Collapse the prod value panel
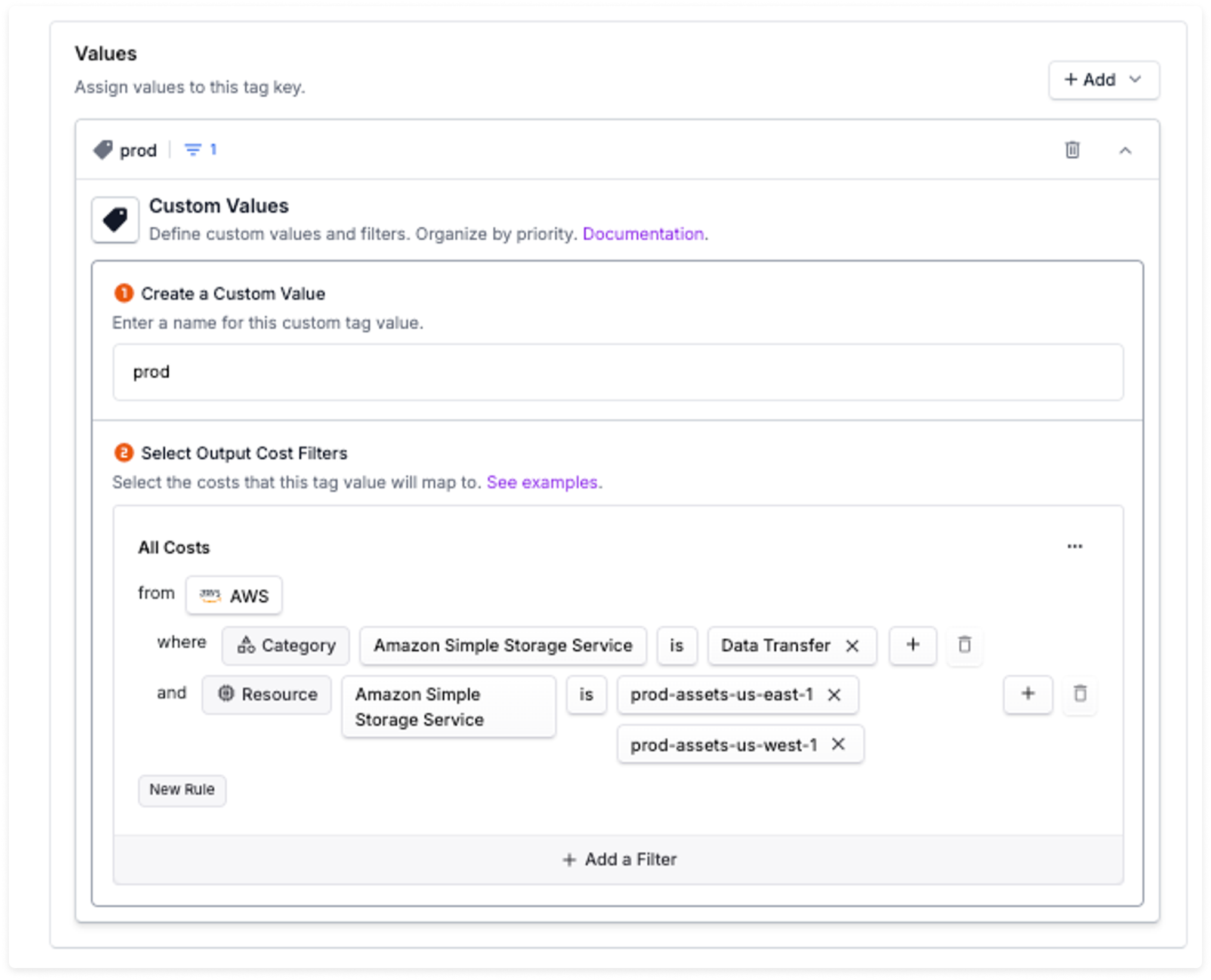The width and height of the screenshot is (1211, 980). (x=1125, y=150)
